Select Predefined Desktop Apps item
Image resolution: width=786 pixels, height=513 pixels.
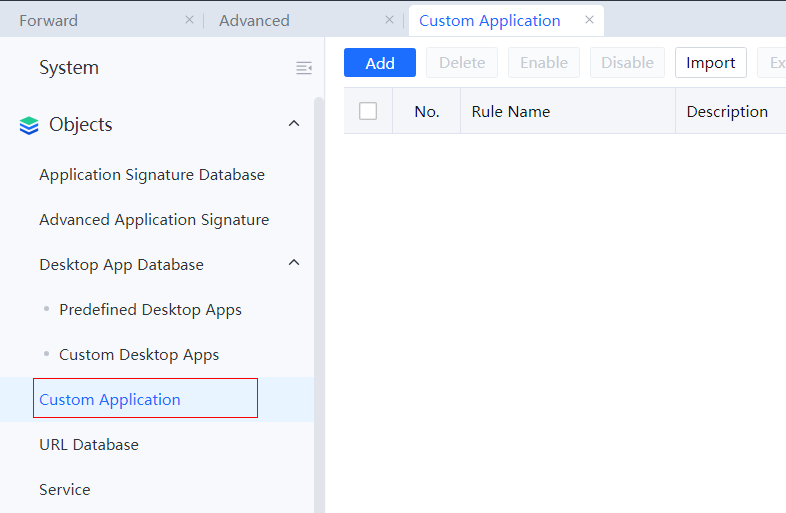[150, 310]
